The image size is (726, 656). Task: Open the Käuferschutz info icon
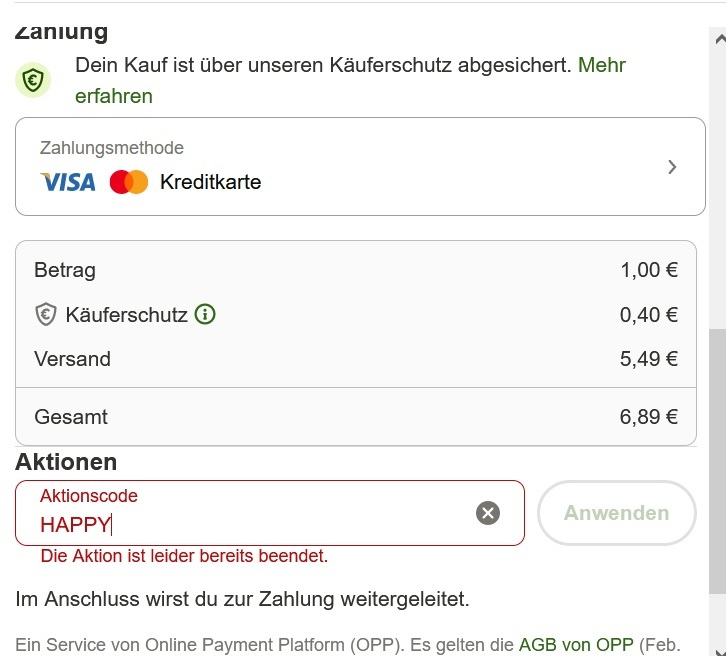(x=205, y=314)
